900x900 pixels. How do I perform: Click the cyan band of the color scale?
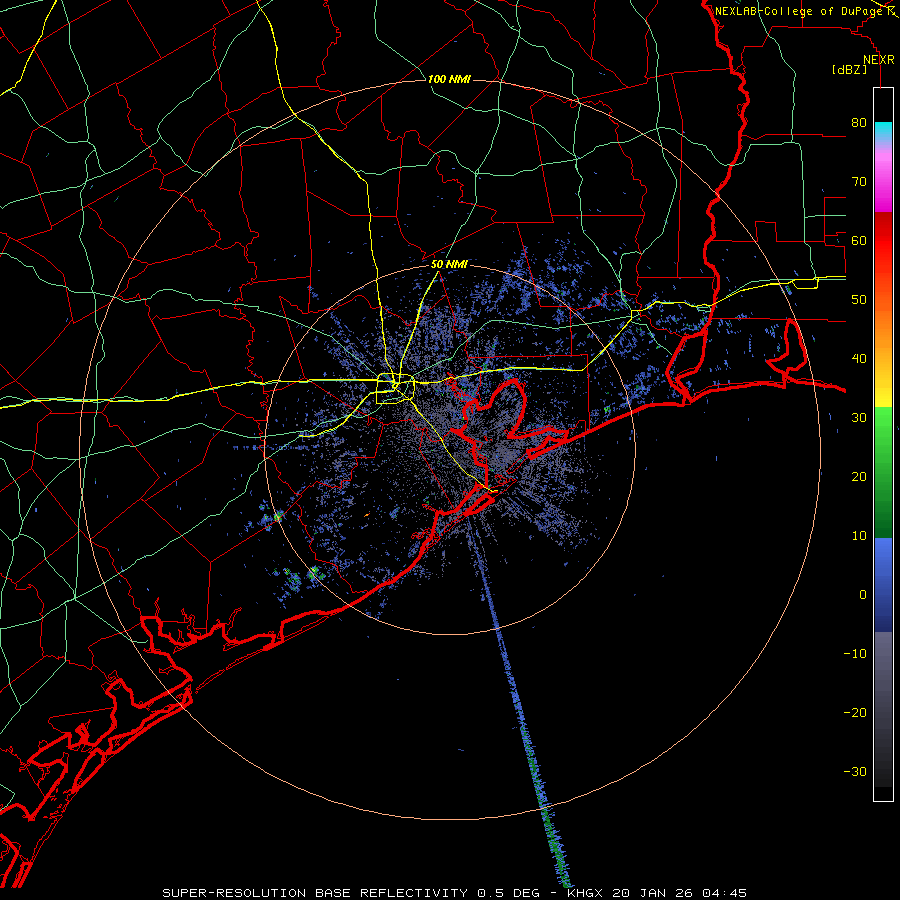pyautogui.click(x=883, y=132)
